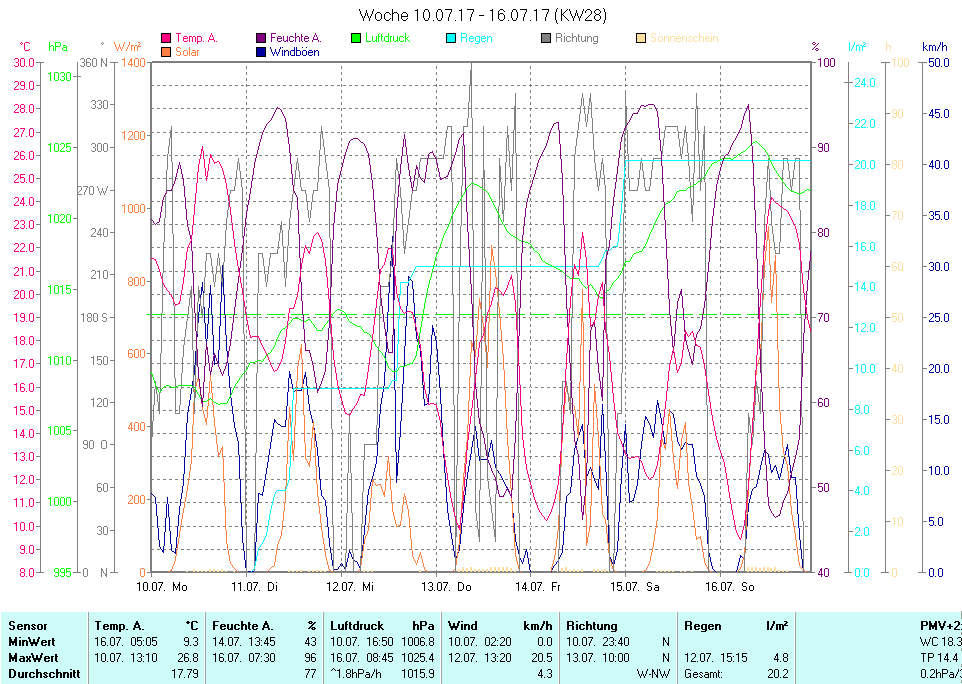Click the '1030' tick on pressure axis
This screenshot has width=962, height=684.
pyautogui.click(x=60, y=77)
